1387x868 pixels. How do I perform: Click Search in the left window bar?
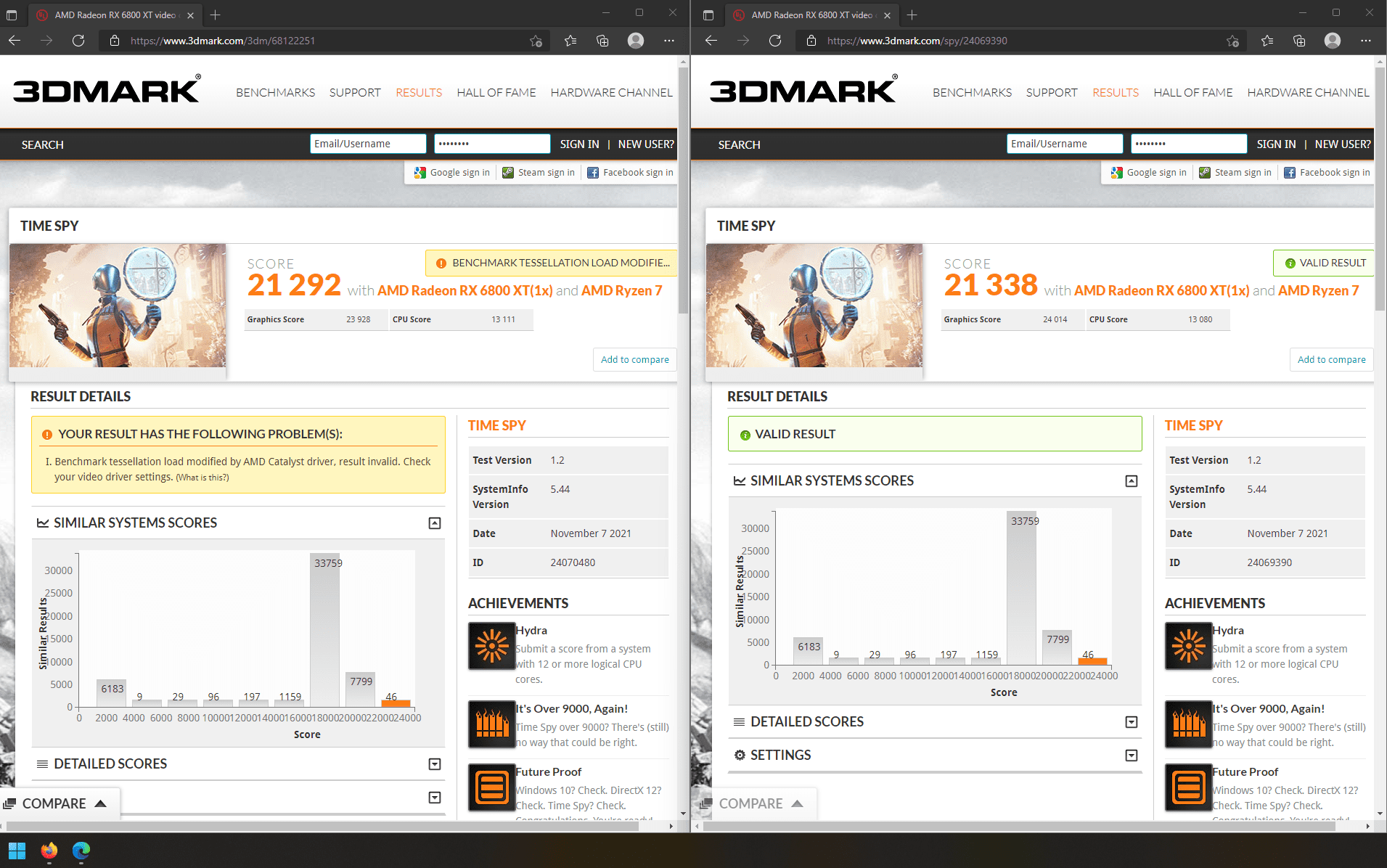pyautogui.click(x=43, y=144)
